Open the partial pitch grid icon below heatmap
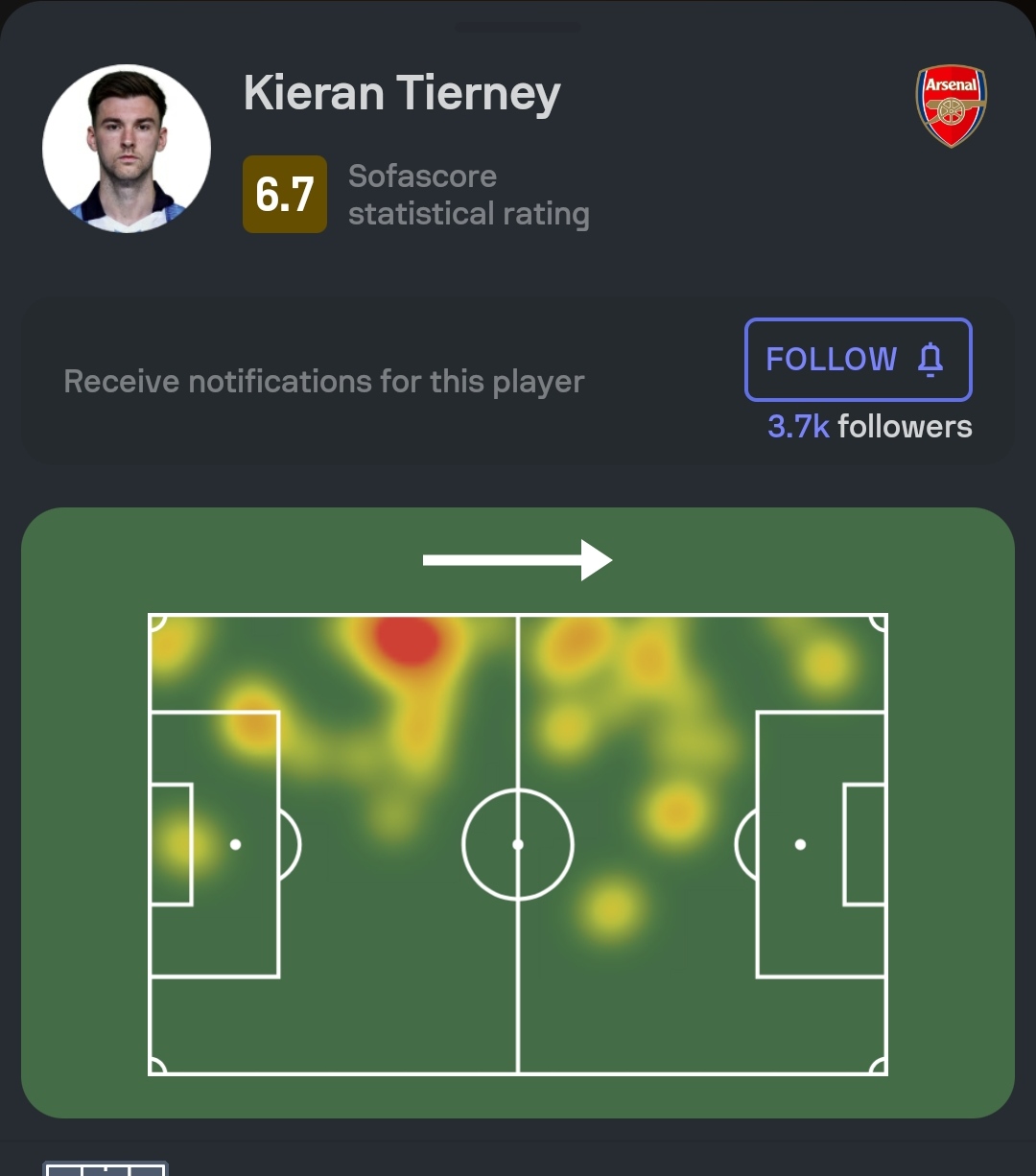 coord(106,1168)
